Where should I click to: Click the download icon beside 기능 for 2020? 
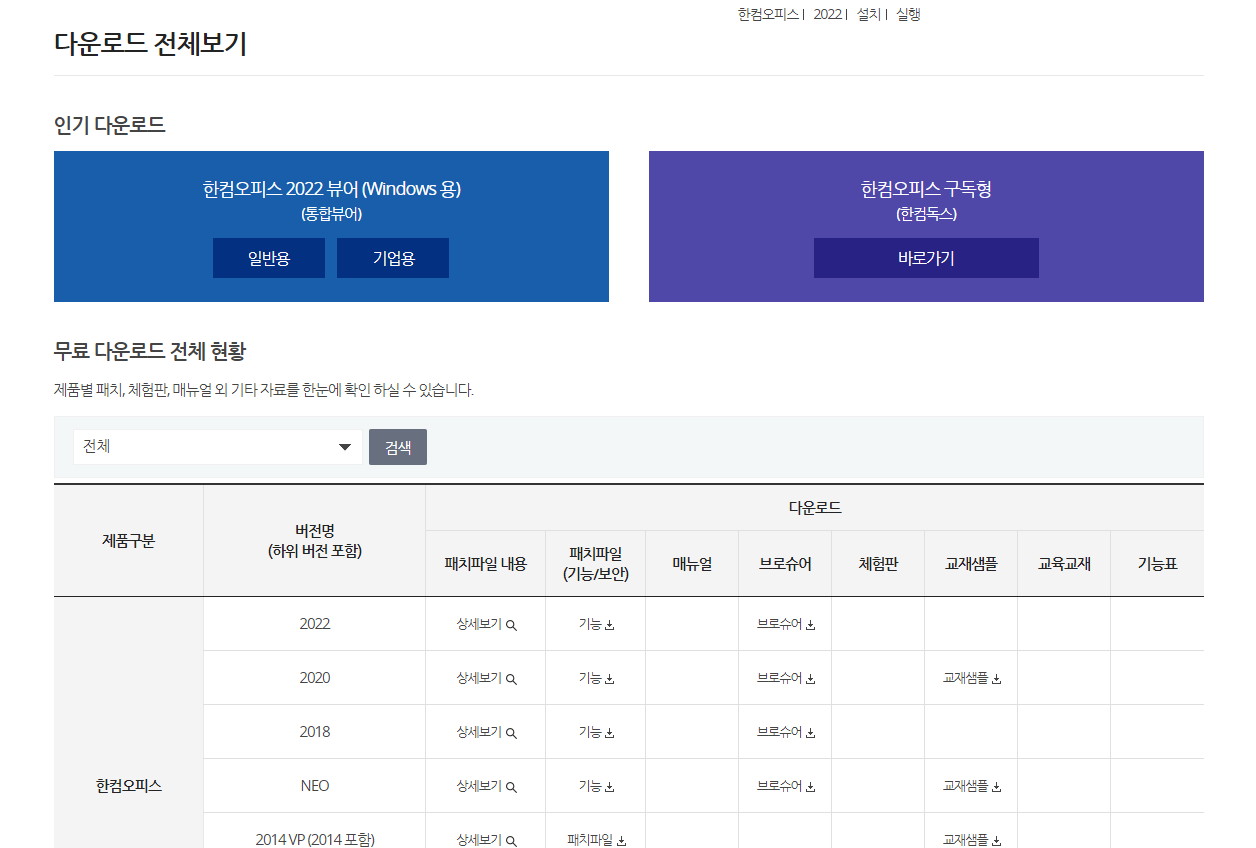610,679
